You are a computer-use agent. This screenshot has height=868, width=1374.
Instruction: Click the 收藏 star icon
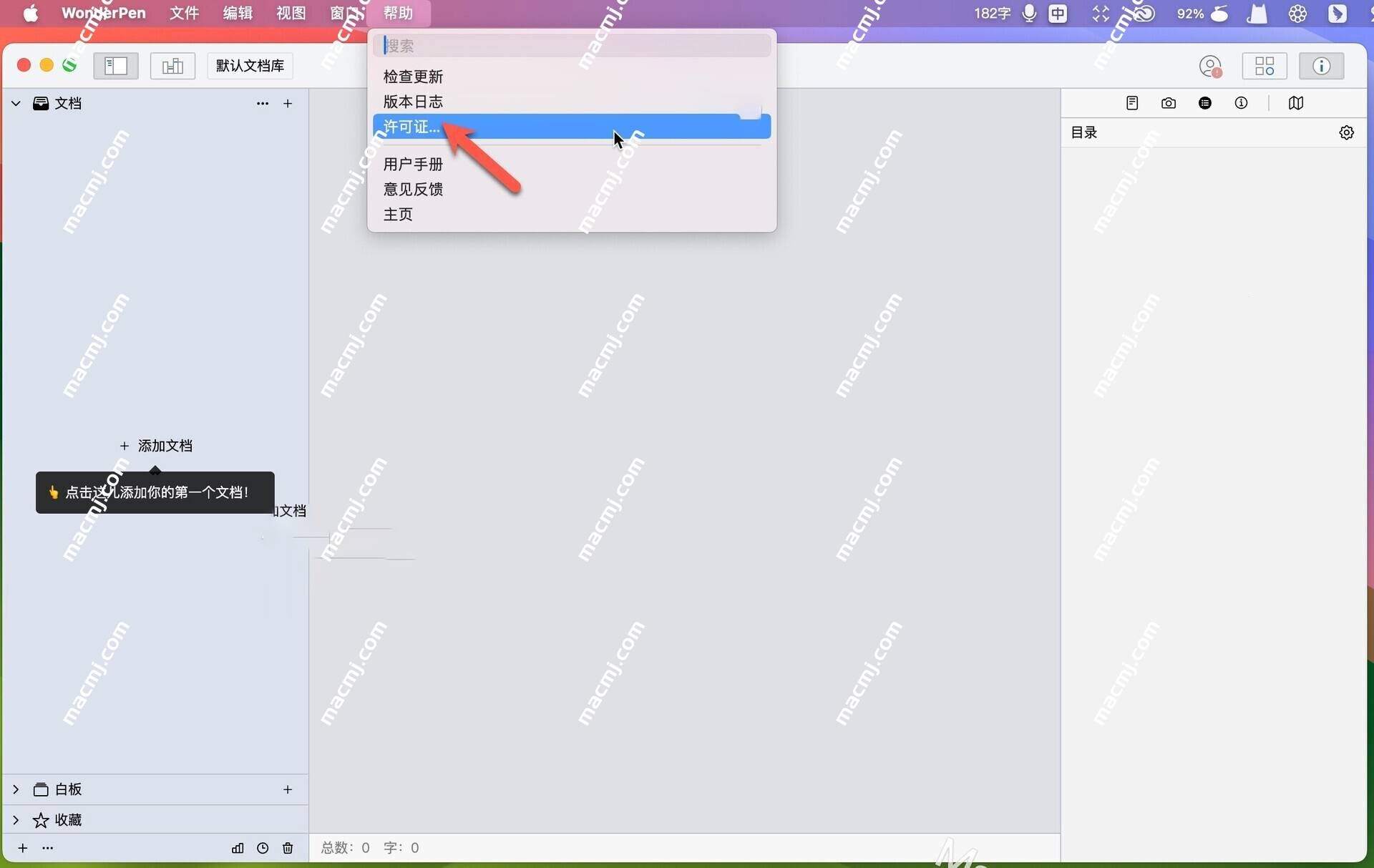[41, 820]
